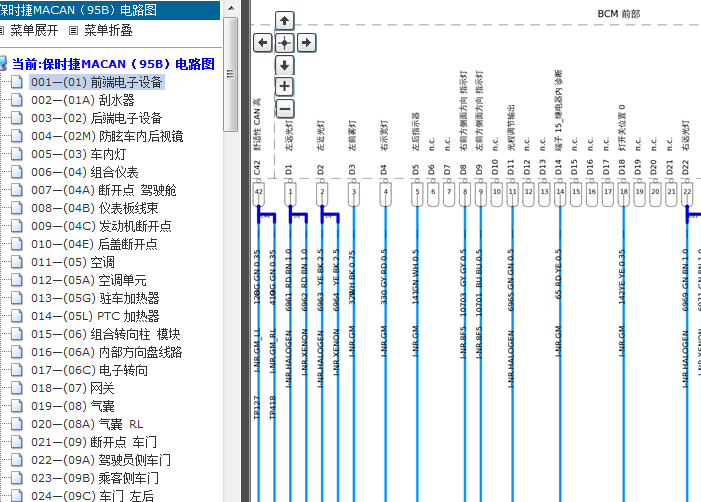The image size is (701, 502).
Task: Expand all menus via 菜单展开
Action: tap(34, 30)
